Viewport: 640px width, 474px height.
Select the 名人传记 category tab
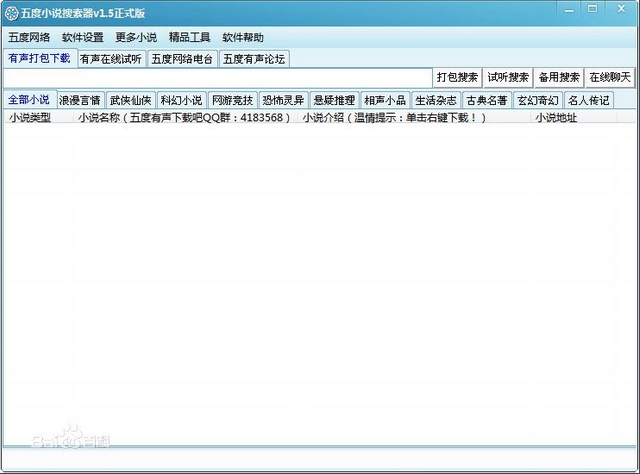[589, 100]
